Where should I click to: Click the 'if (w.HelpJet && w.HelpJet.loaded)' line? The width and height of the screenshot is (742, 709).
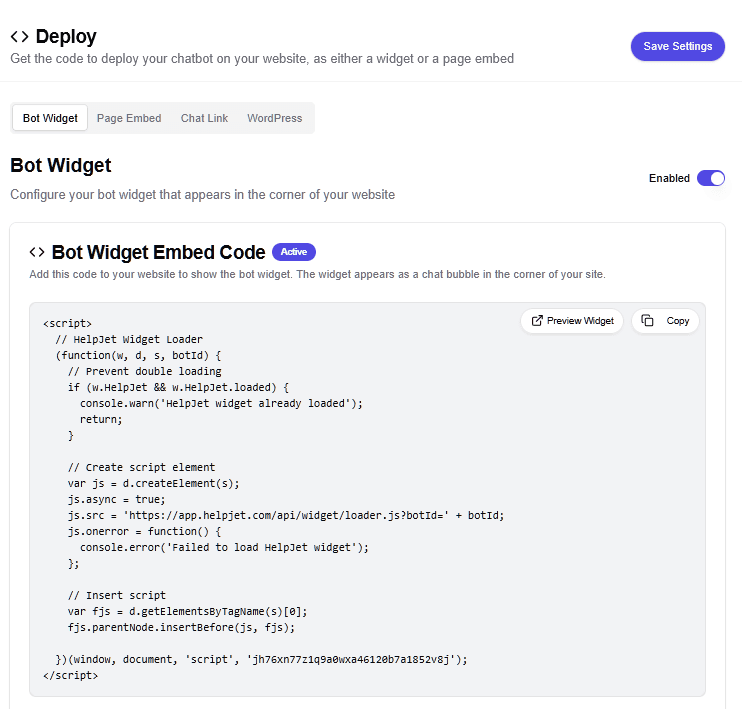[178, 387]
